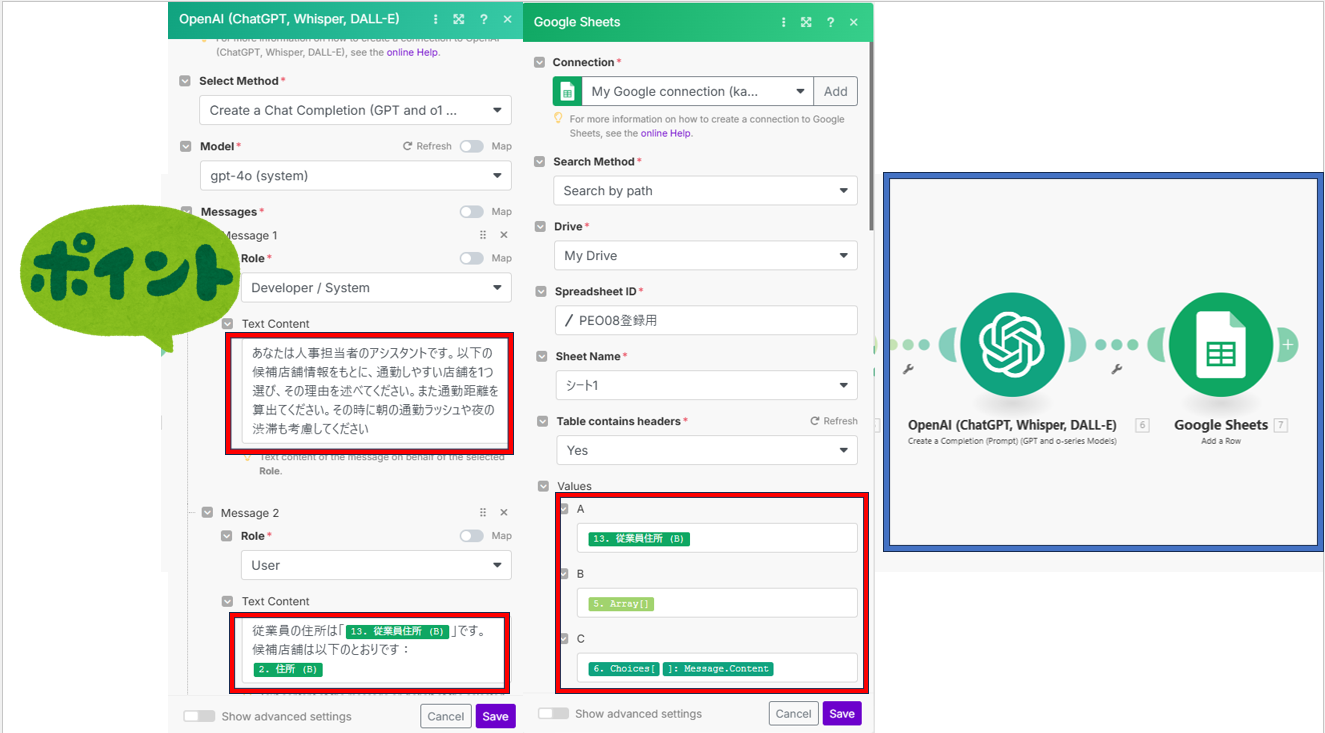Collapse the Message 2 Text Content field
This screenshot has width=1325, height=733.
coord(227,601)
